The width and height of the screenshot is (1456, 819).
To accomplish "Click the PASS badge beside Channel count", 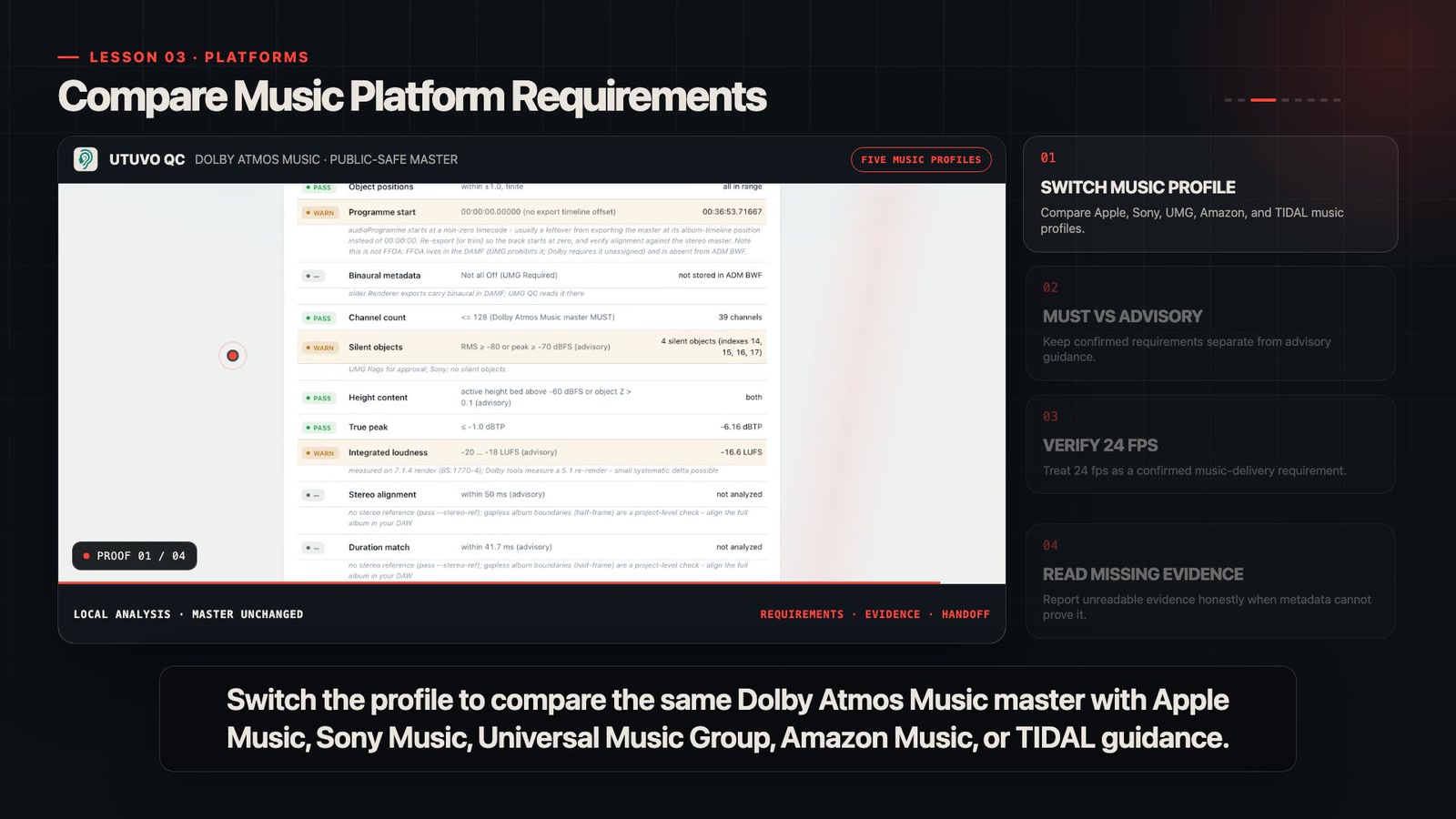I will 318,318.
